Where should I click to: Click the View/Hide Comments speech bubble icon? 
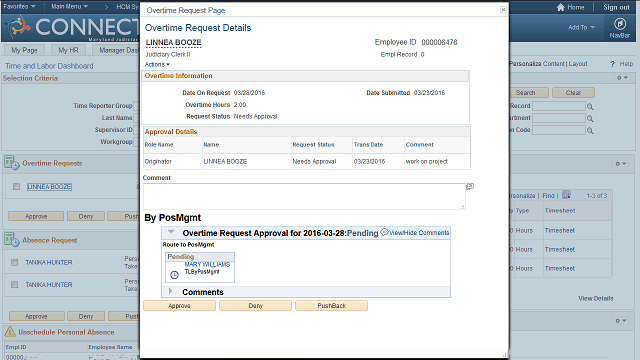click(x=384, y=232)
